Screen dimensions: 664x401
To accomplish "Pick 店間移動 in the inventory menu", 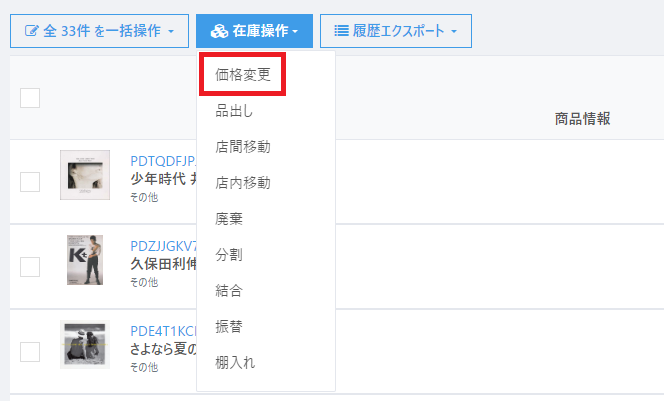I will (243, 147).
